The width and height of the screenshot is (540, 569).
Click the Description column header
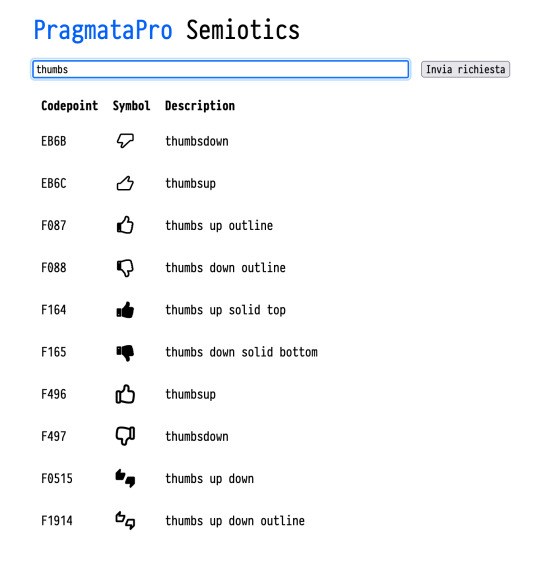point(200,106)
